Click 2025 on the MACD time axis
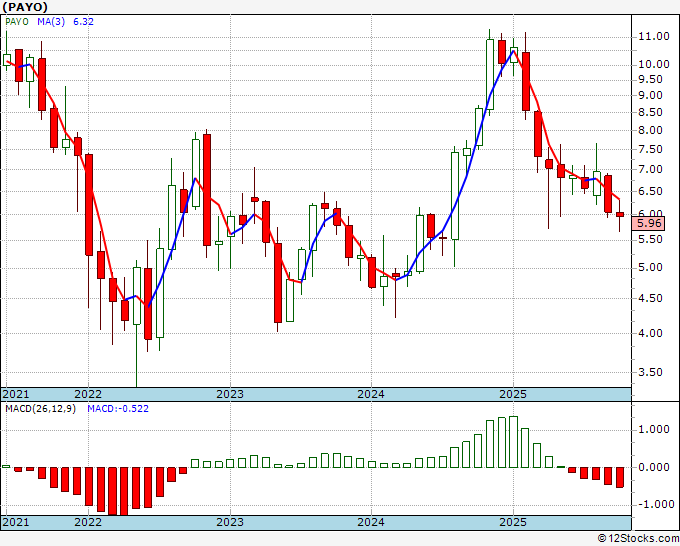680x546 pixels. (x=513, y=522)
